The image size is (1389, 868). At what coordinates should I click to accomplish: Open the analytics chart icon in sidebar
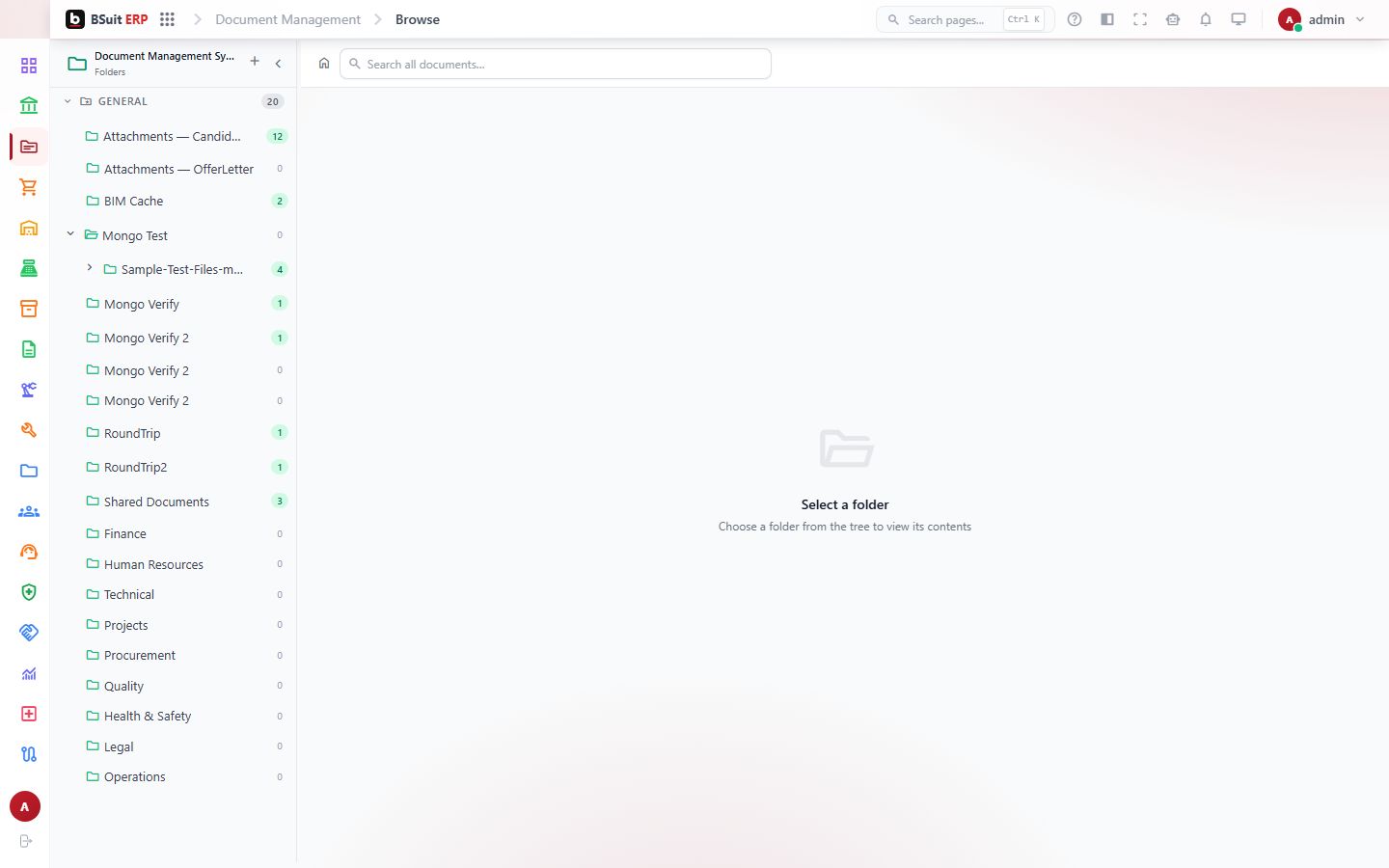(x=29, y=673)
